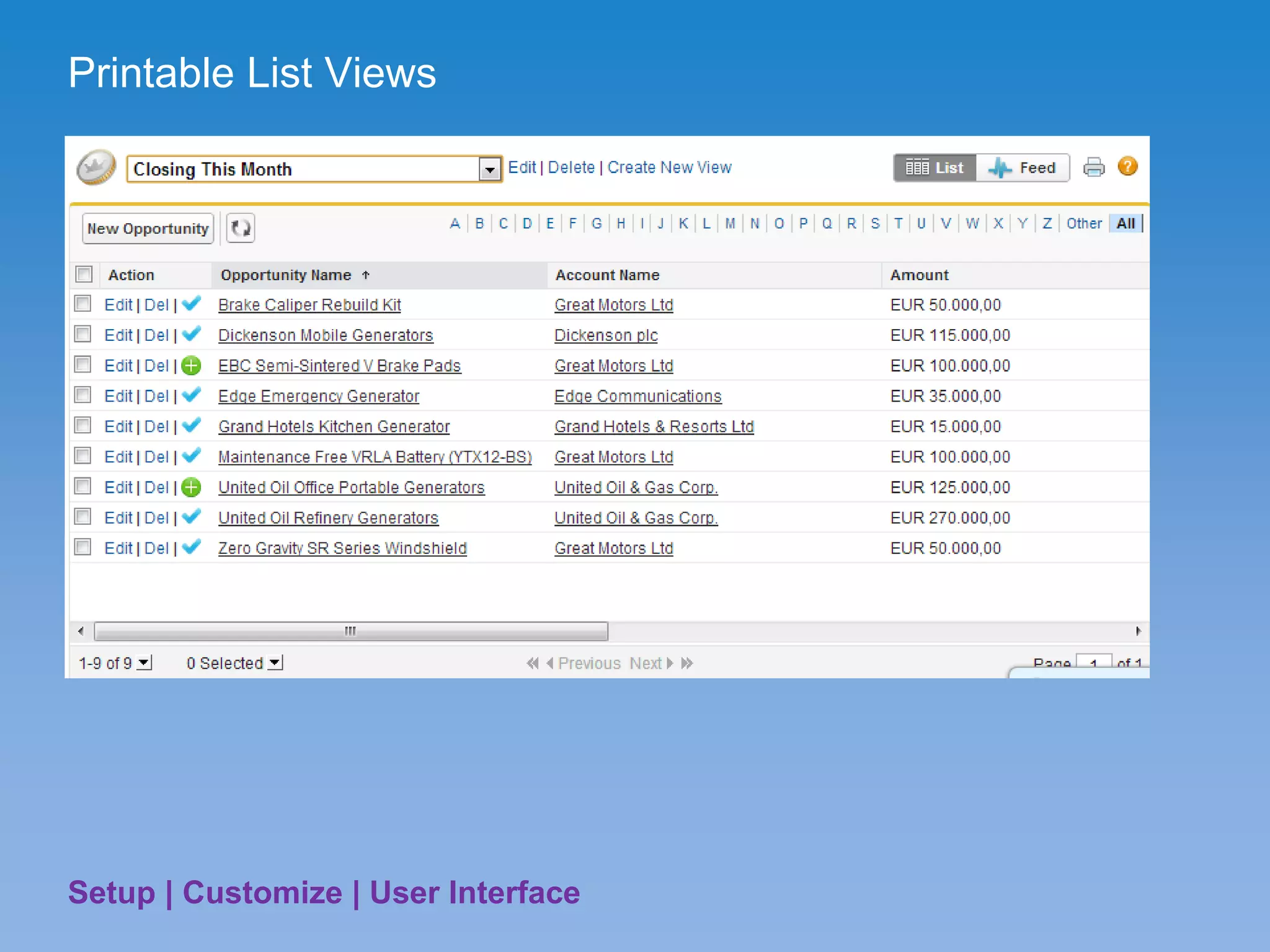The width and height of the screenshot is (1270, 952).
Task: Click checkmark icon for Brake Caliper Rebuild Kit
Action: click(192, 304)
